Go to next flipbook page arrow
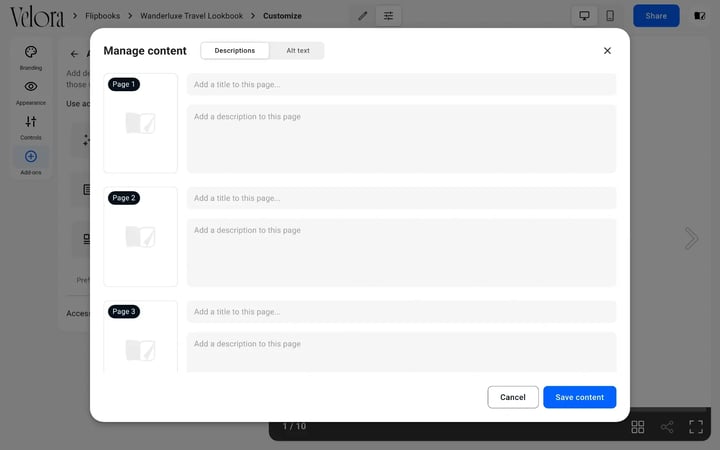The height and width of the screenshot is (450, 720). [x=691, y=238]
